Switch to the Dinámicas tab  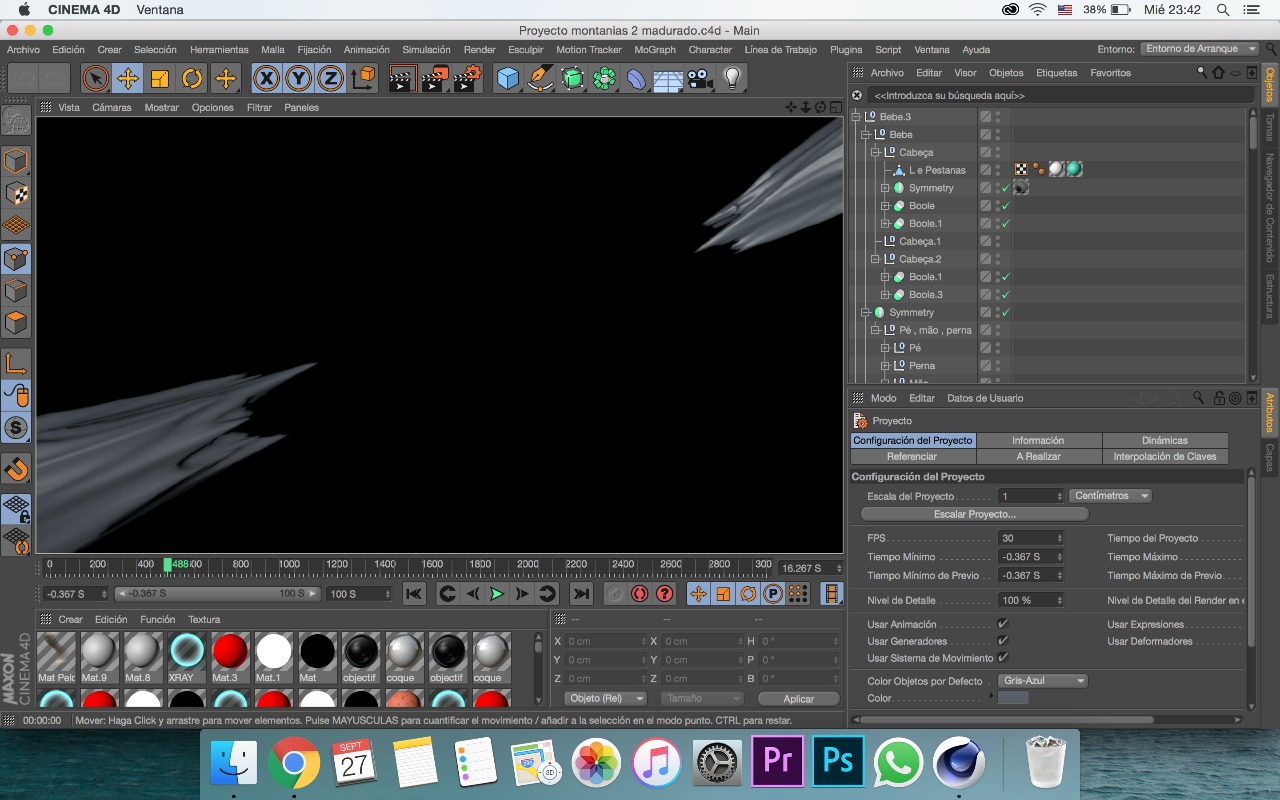tap(1165, 440)
